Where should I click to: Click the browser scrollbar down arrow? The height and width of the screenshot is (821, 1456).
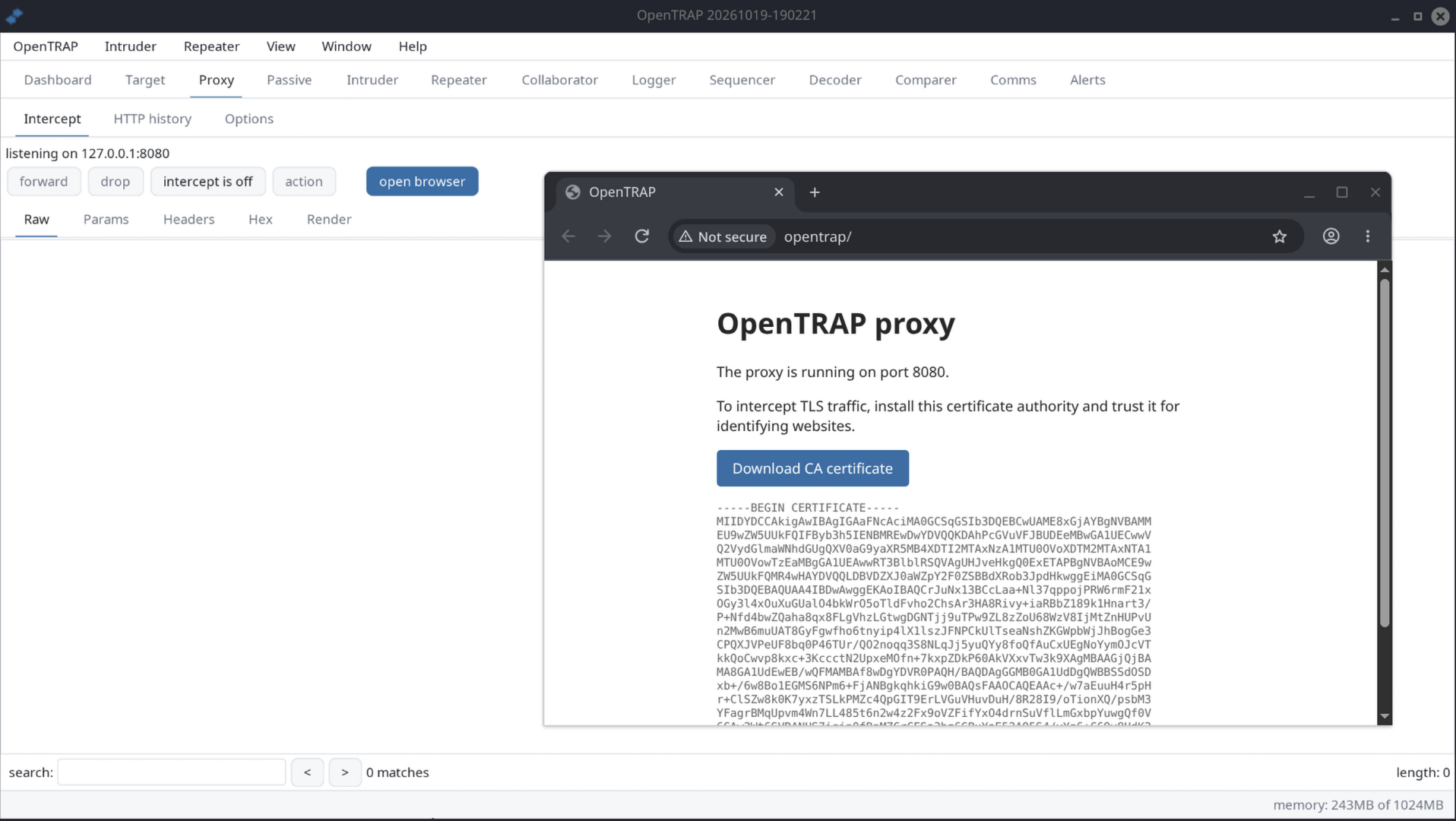click(1385, 716)
